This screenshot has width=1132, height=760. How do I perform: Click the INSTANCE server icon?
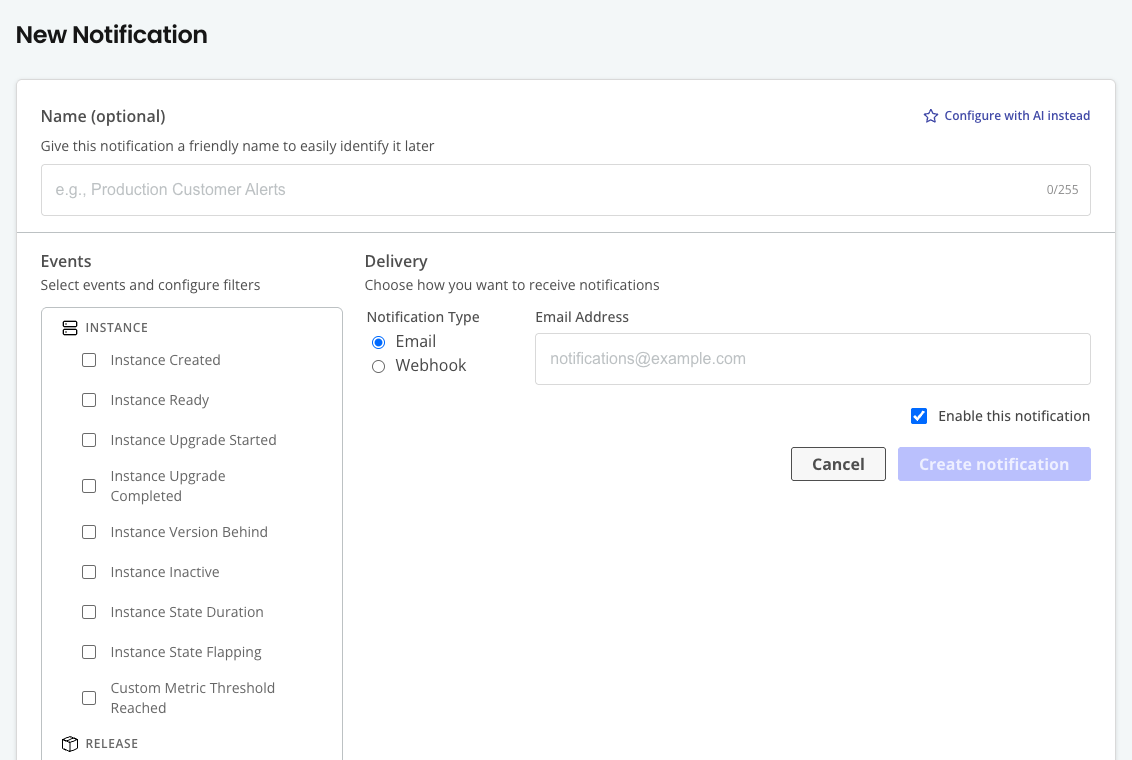point(69,327)
